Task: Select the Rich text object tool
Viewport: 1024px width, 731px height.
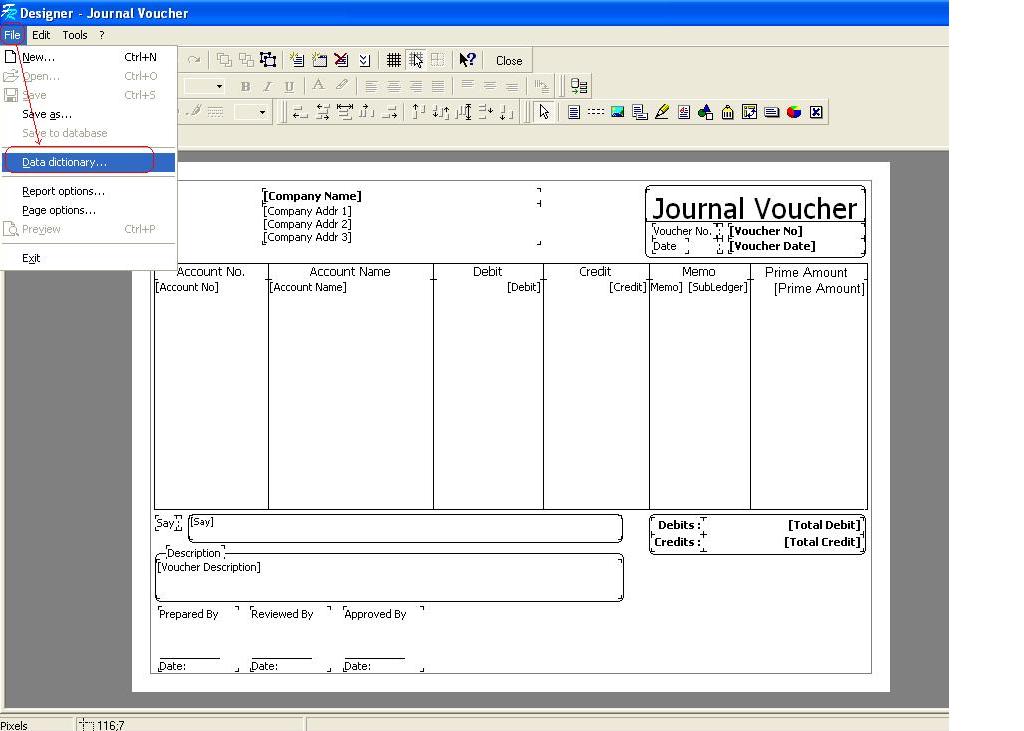Action: 684,112
